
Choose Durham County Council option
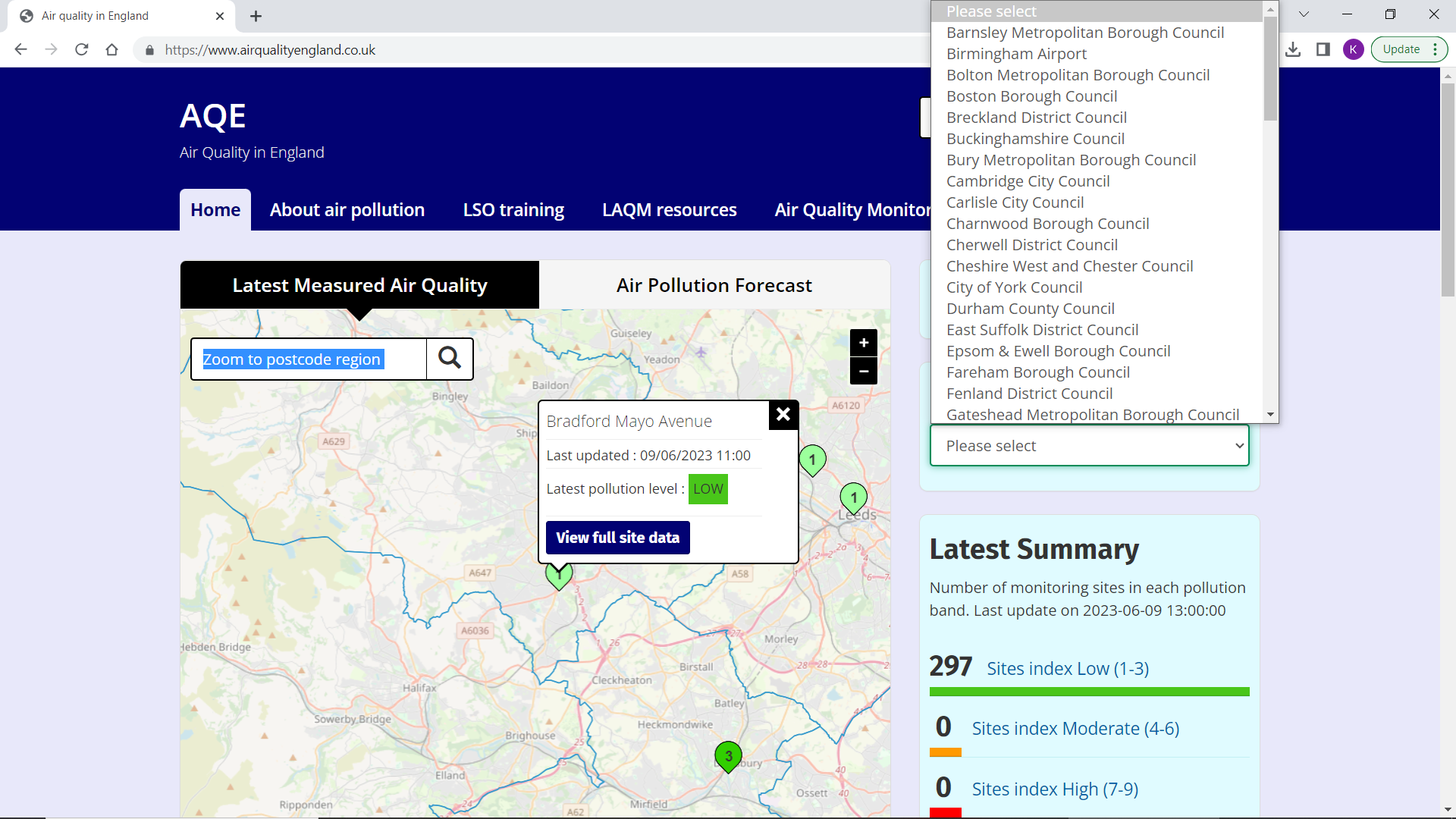pos(1030,309)
